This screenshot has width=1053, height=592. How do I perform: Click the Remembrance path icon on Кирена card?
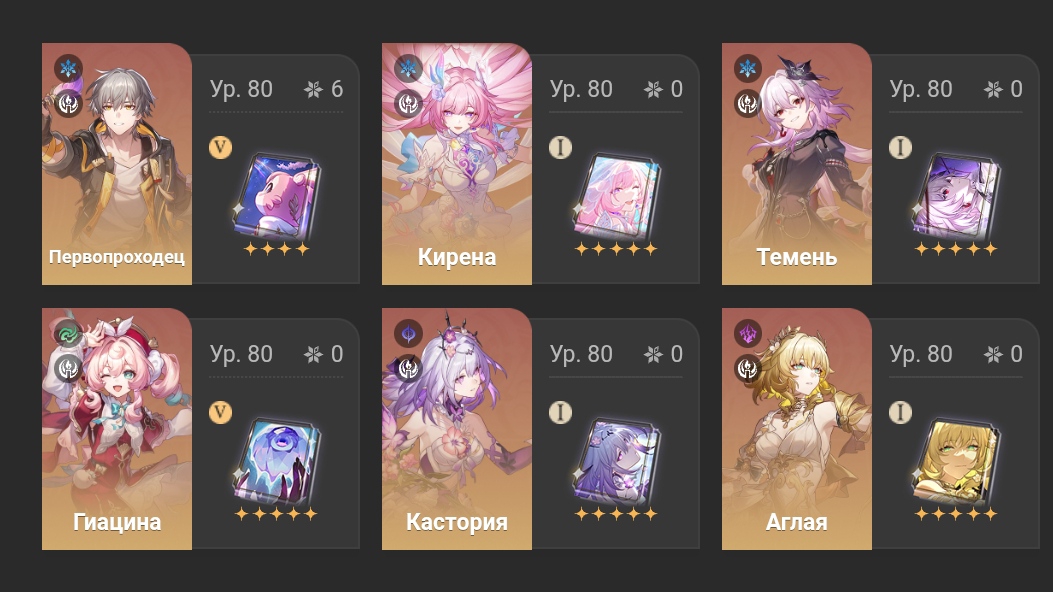[408, 103]
